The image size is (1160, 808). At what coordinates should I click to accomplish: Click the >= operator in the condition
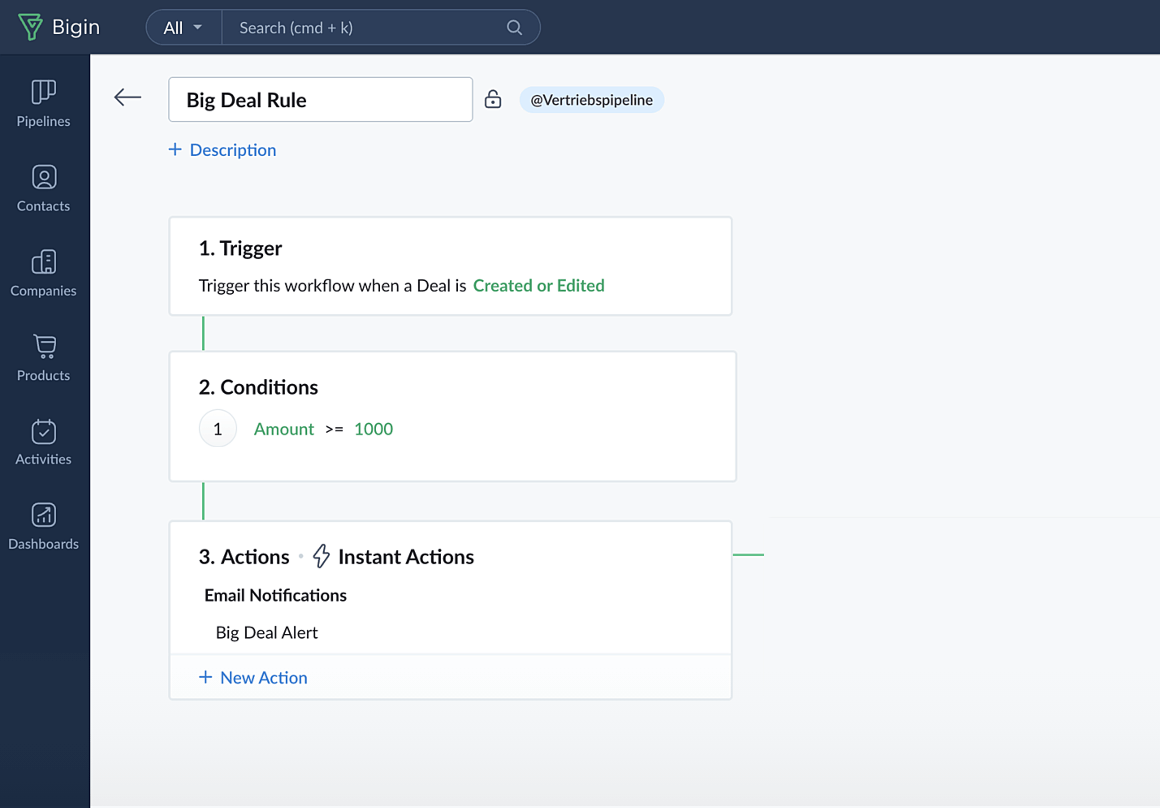[334, 429]
